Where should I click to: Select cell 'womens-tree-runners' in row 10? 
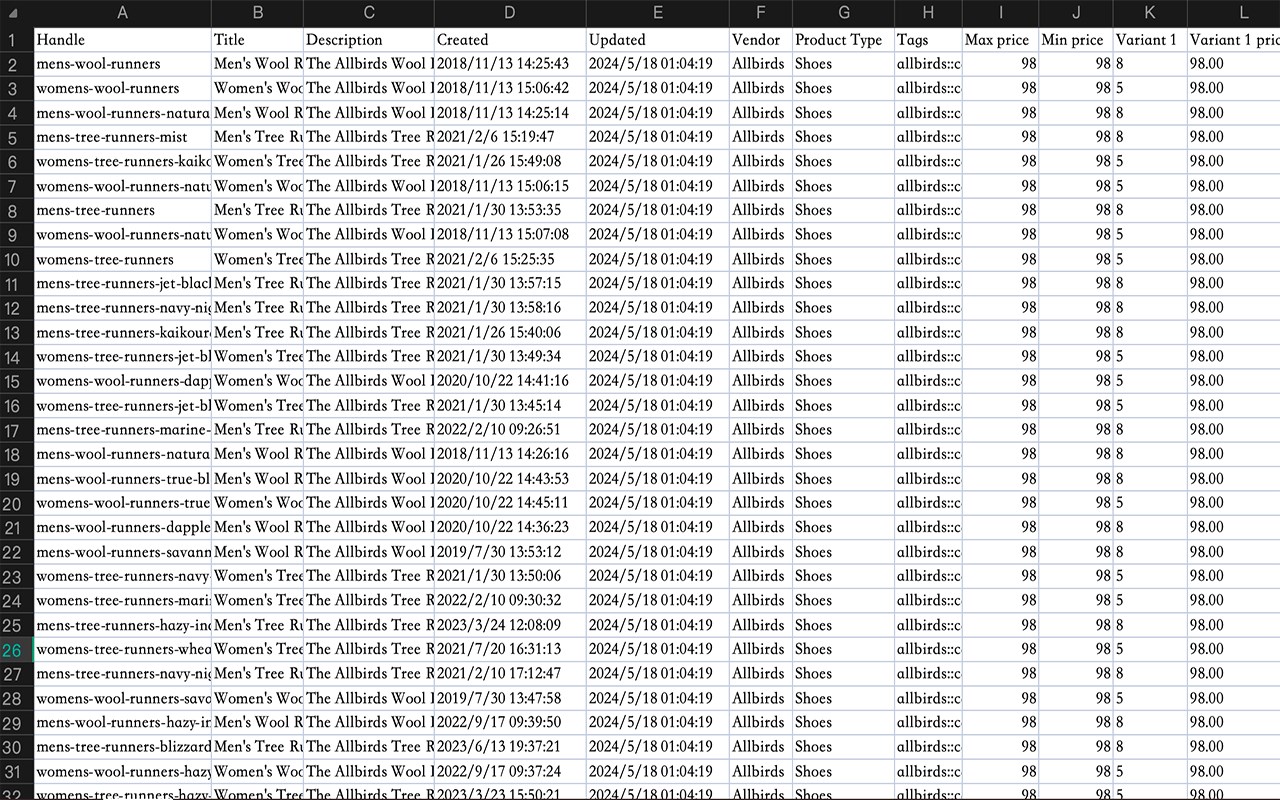click(x=122, y=259)
